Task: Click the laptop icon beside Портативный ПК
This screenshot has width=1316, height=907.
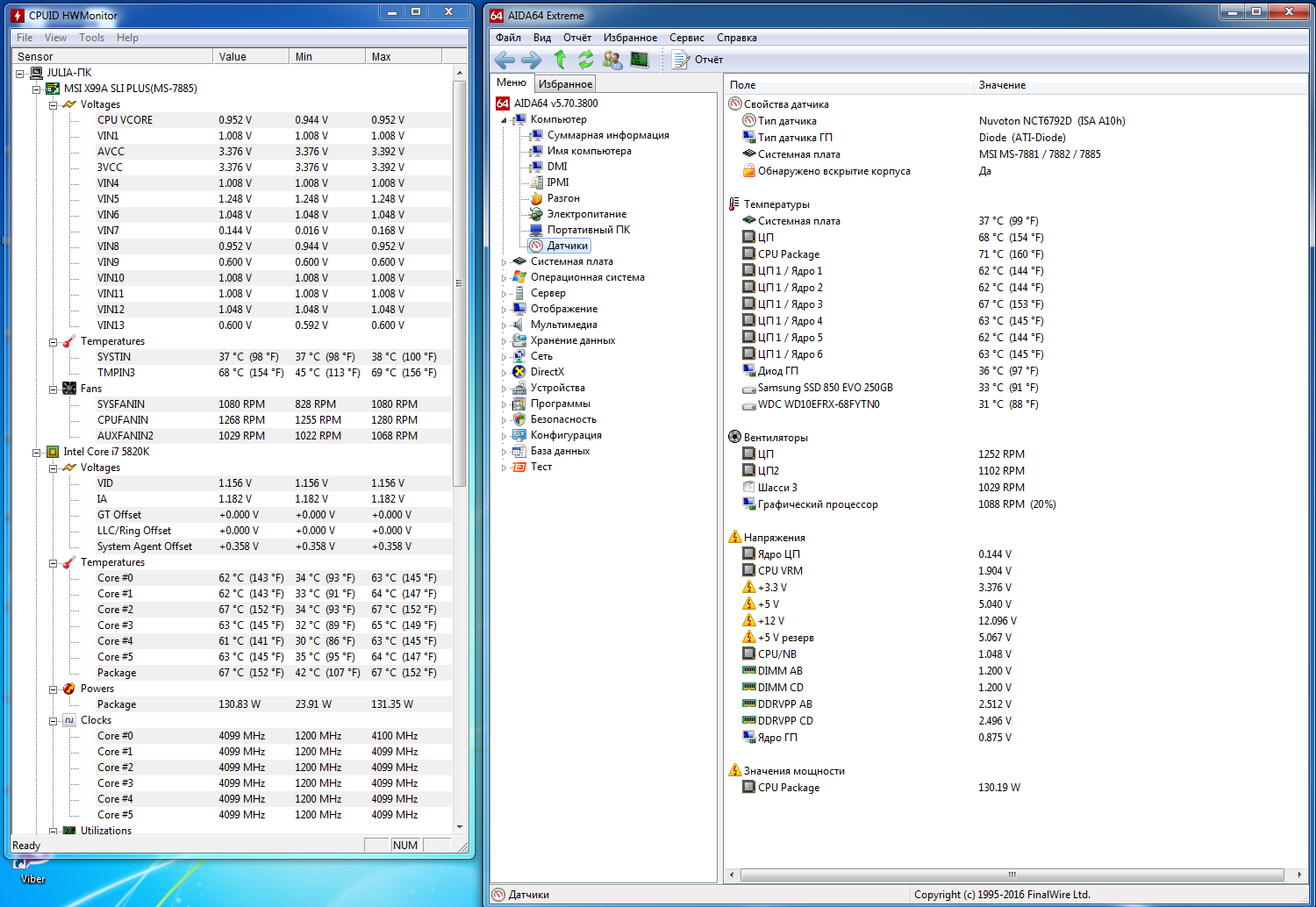Action: (536, 230)
